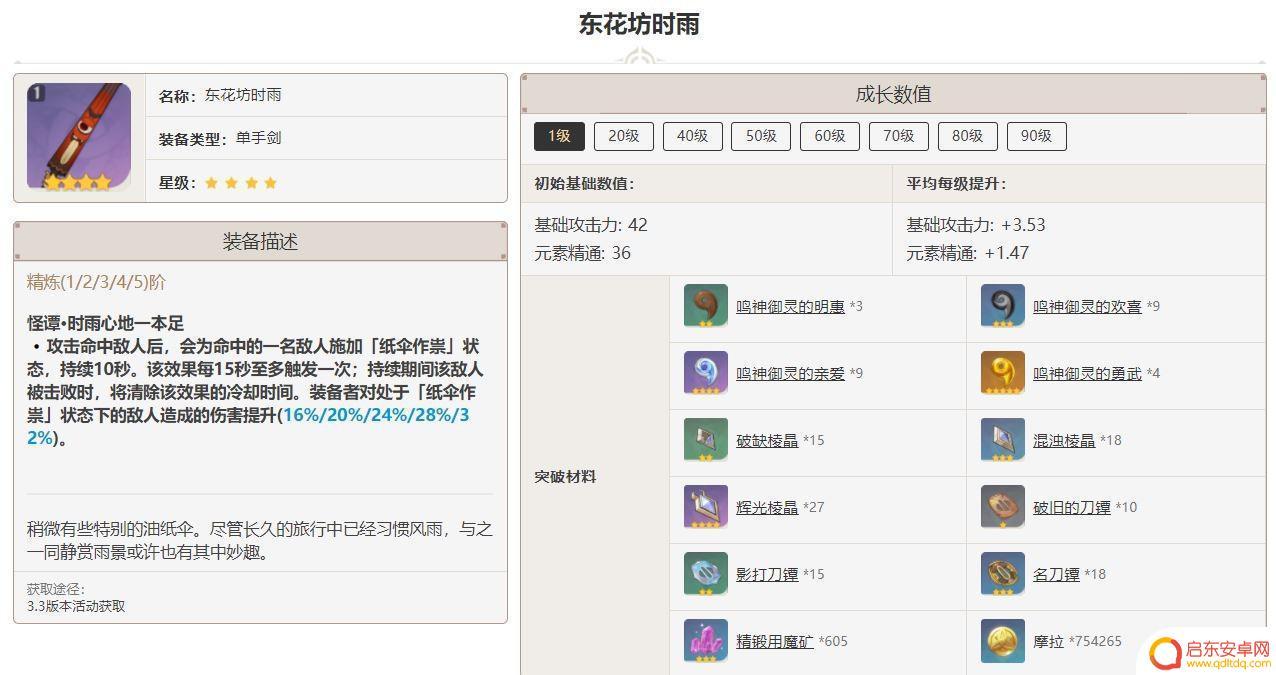Switch to the 20级 level tab
1276x675 pixels.
624,136
